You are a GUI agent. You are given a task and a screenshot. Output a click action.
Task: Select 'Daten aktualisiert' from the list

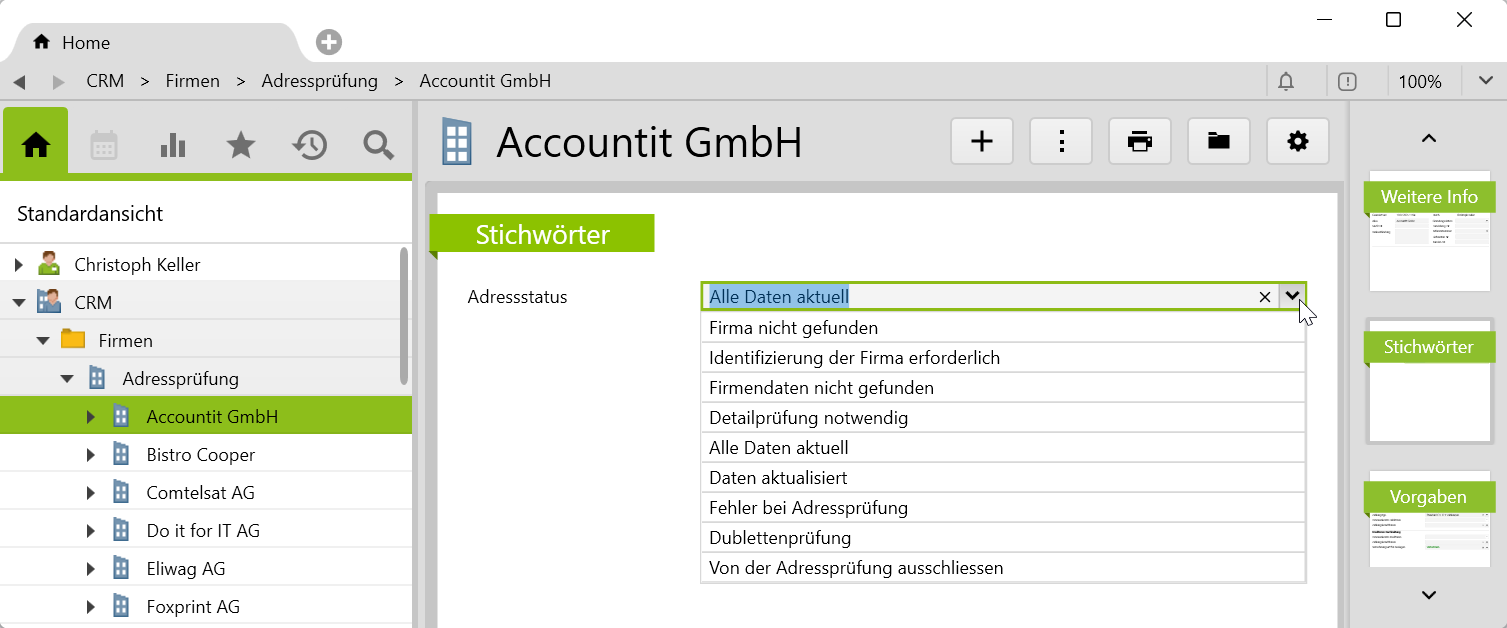tap(778, 478)
